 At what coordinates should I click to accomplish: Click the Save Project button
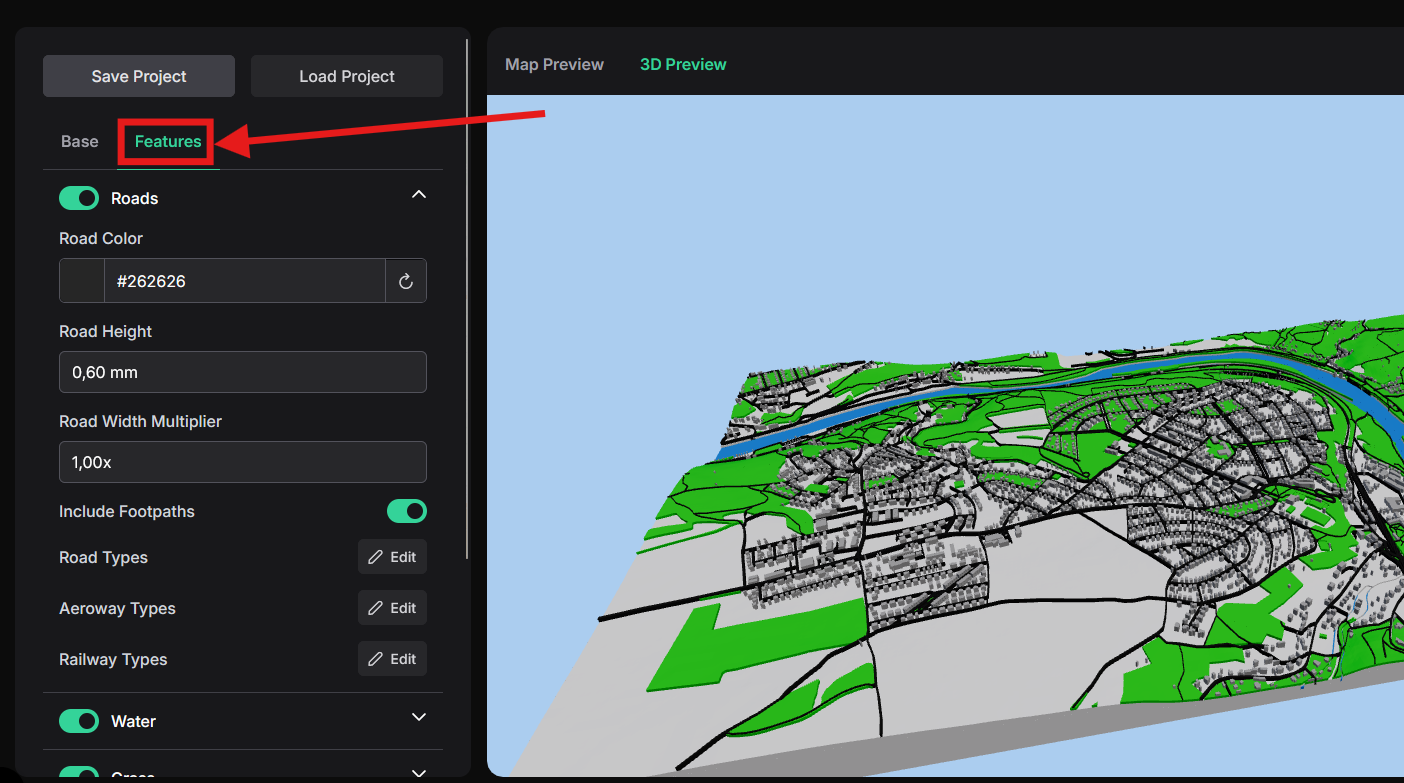(139, 76)
